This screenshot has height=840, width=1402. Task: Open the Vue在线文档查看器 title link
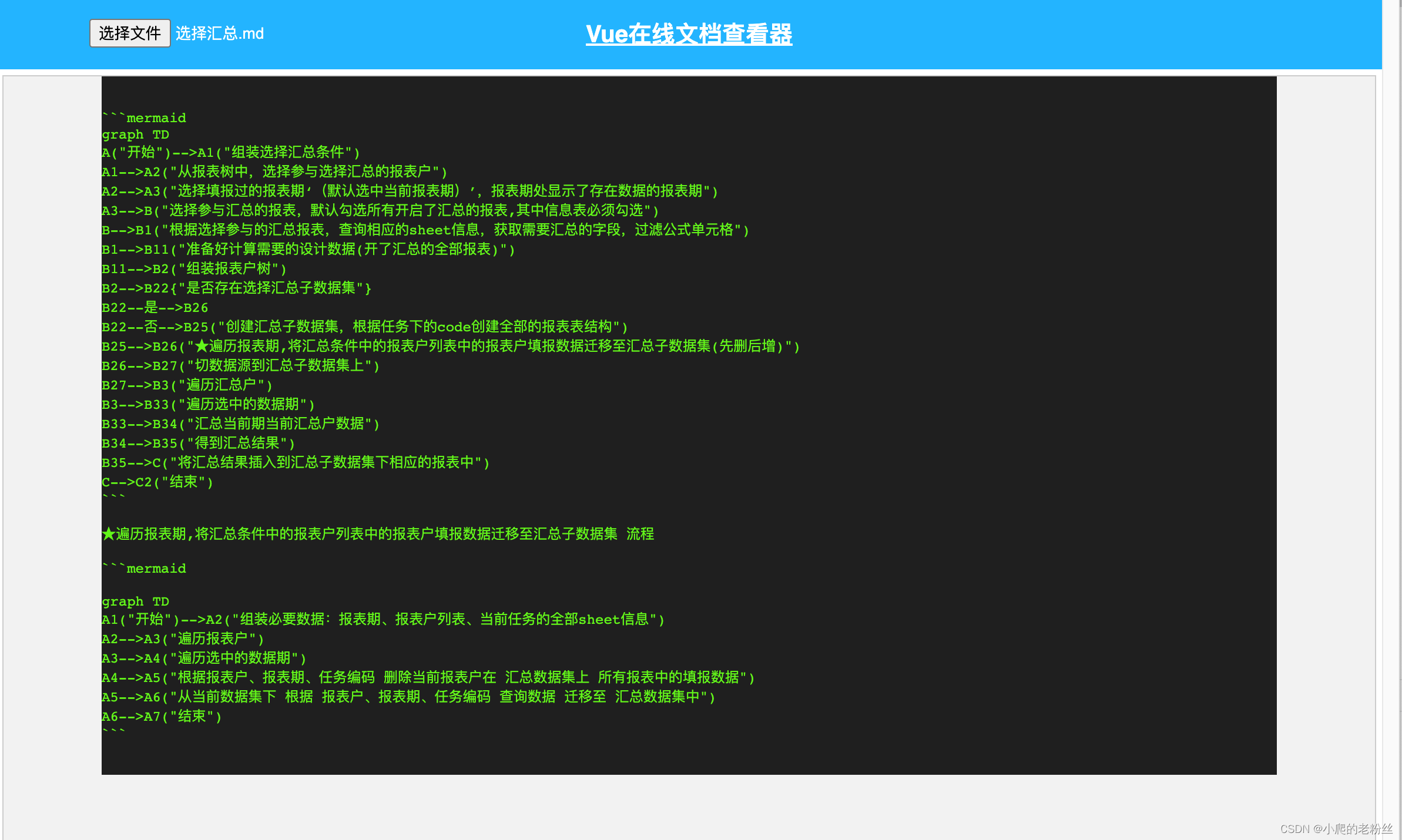coord(689,34)
